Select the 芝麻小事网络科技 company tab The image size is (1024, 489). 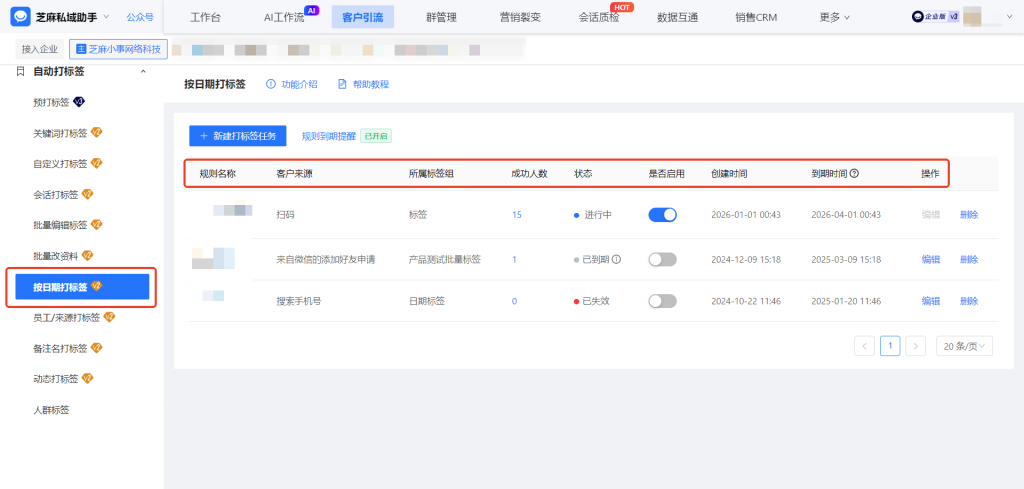point(118,49)
